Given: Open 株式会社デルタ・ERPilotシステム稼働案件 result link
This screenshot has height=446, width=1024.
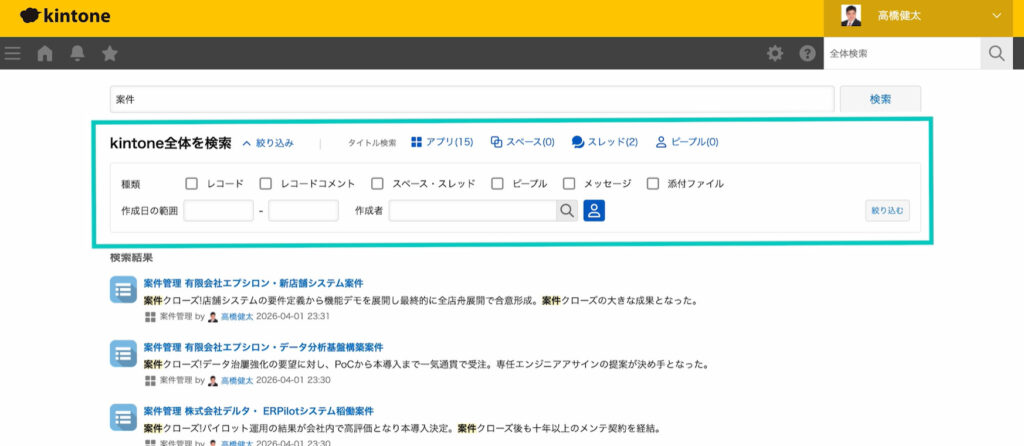Looking at the screenshot, I should (259, 411).
